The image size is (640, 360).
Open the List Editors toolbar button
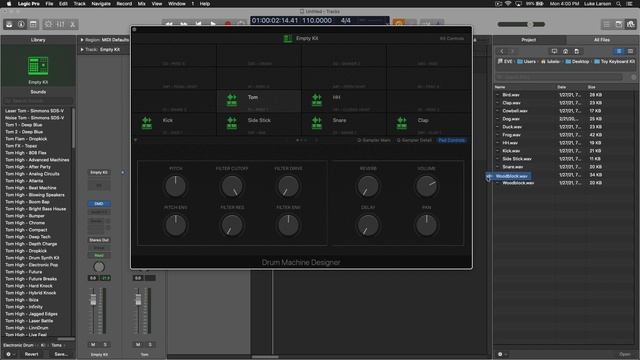(x=607, y=24)
